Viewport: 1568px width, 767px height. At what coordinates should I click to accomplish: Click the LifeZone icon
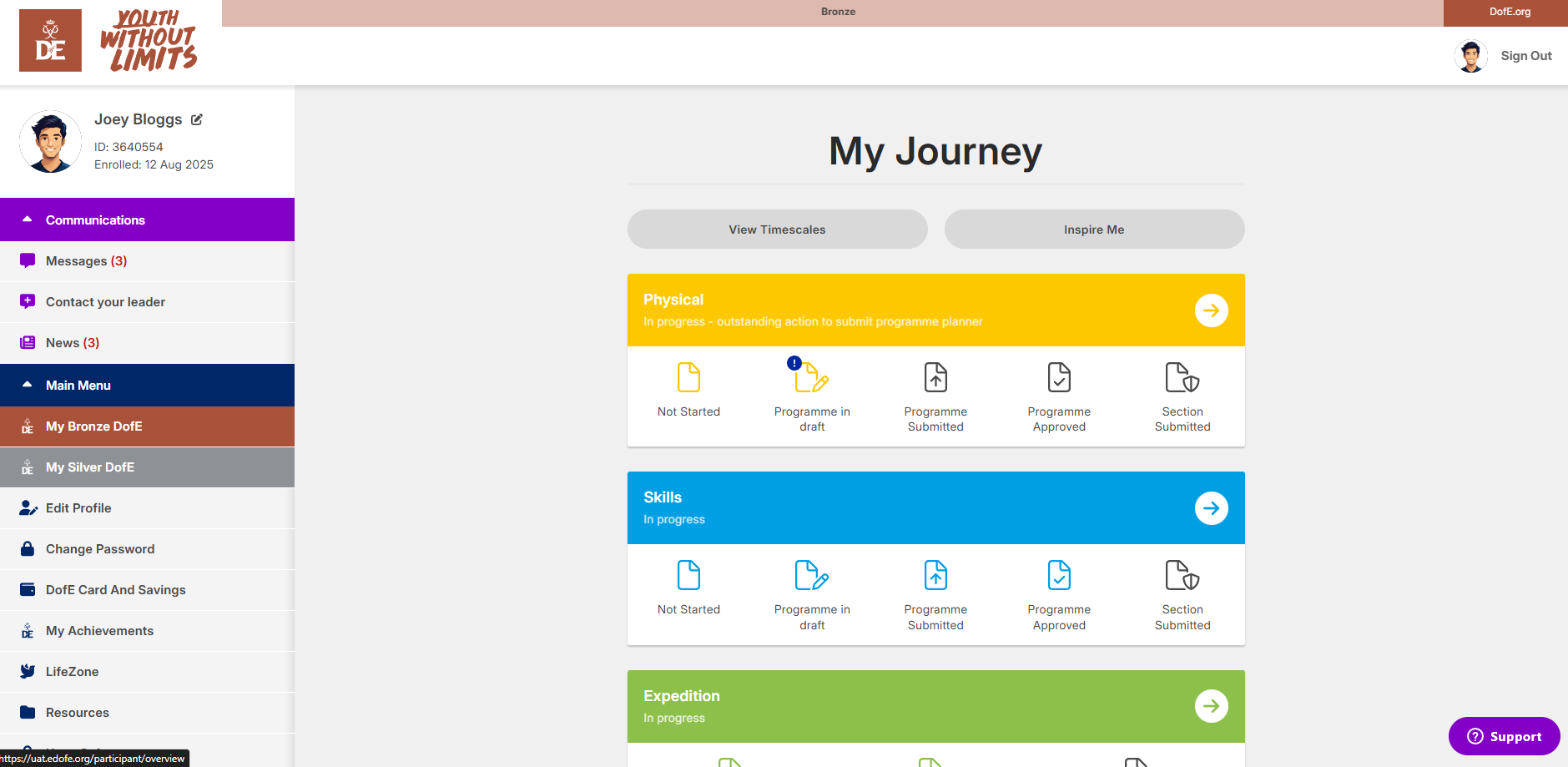tap(28, 671)
